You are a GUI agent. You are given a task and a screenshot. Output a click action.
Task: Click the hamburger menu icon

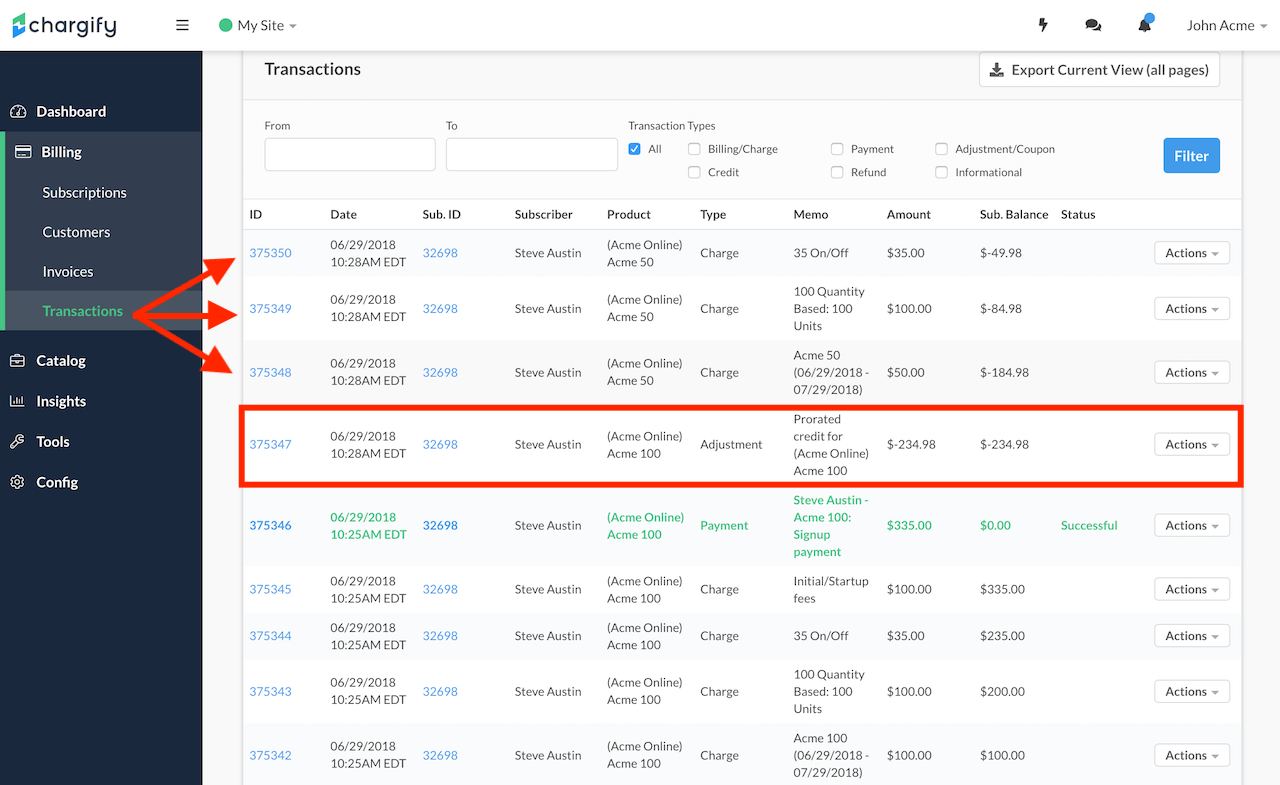click(x=182, y=25)
